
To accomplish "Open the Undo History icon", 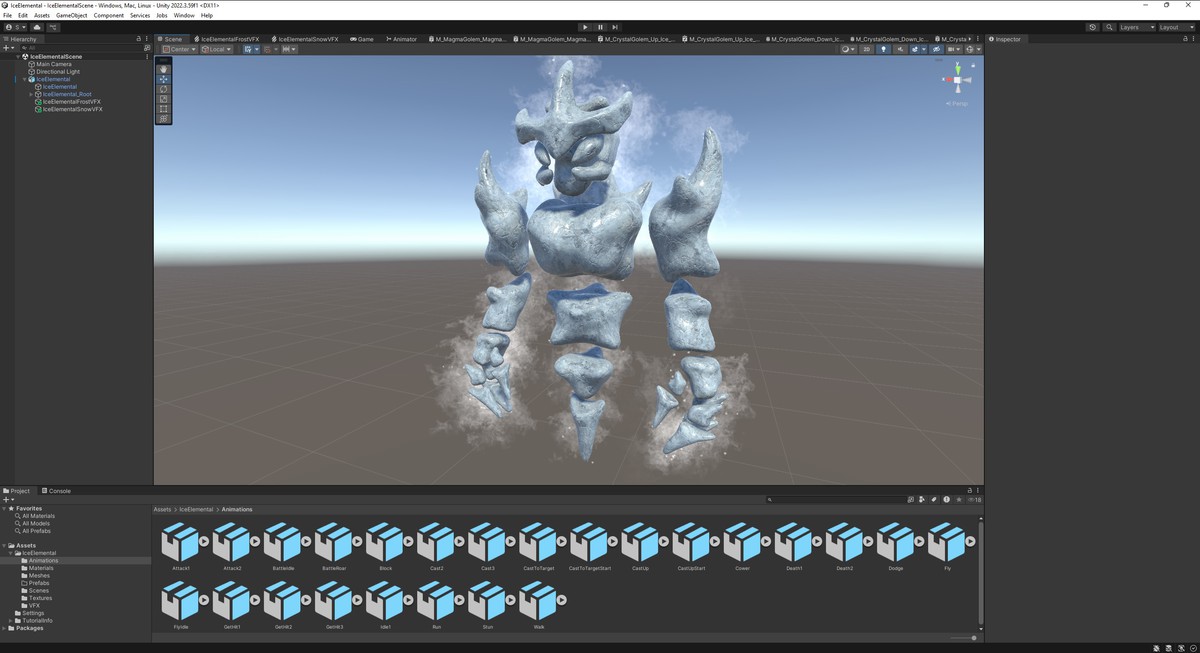I will 1092,27.
